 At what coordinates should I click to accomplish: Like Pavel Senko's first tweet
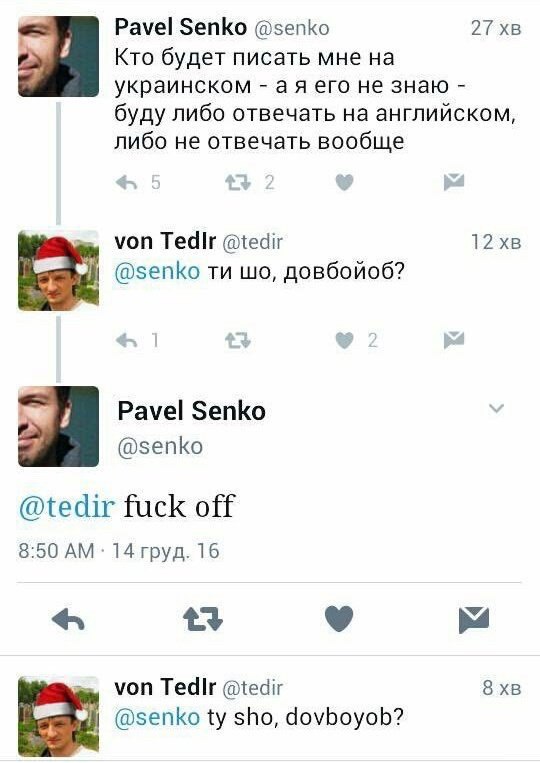point(344,183)
